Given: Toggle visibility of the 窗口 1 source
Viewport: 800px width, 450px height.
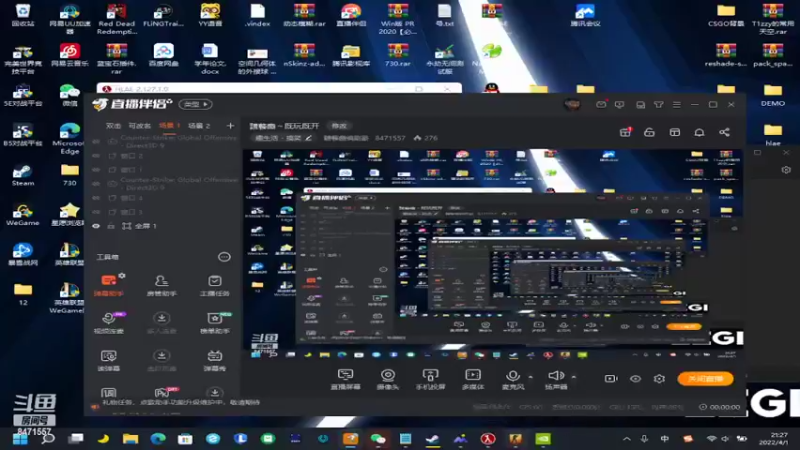Looking at the screenshot, I should (x=96, y=169).
